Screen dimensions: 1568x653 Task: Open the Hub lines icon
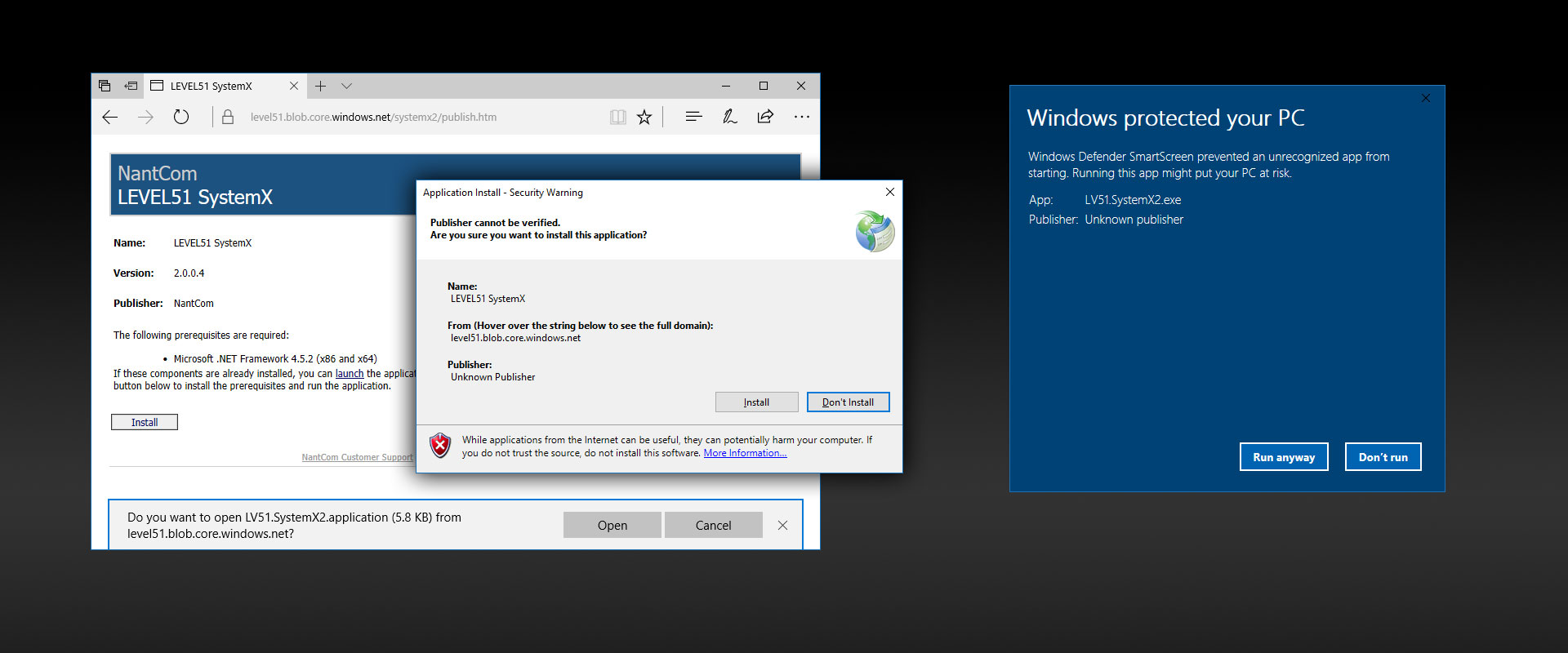(x=693, y=118)
